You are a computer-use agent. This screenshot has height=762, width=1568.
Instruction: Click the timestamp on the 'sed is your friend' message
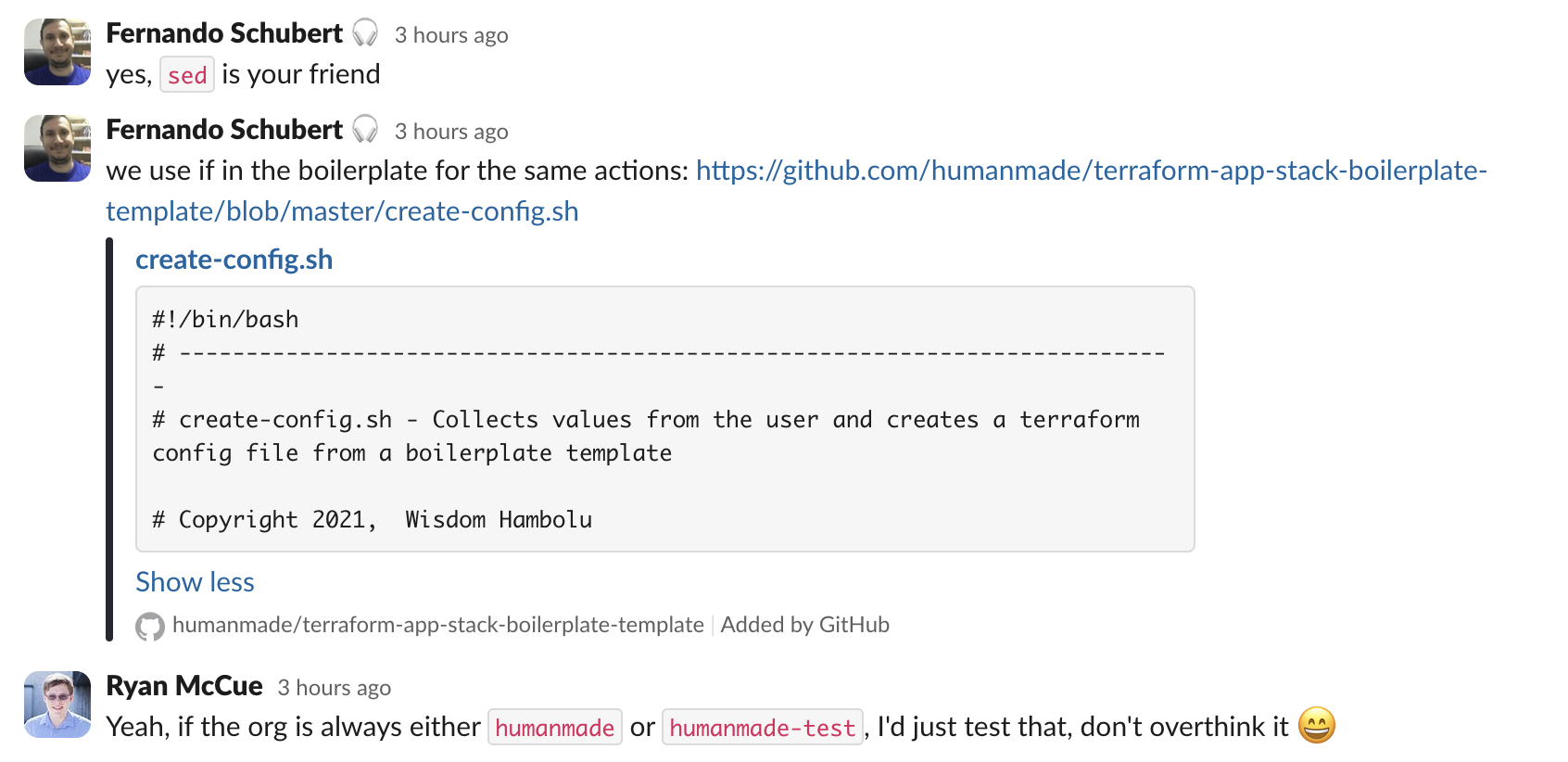(451, 35)
